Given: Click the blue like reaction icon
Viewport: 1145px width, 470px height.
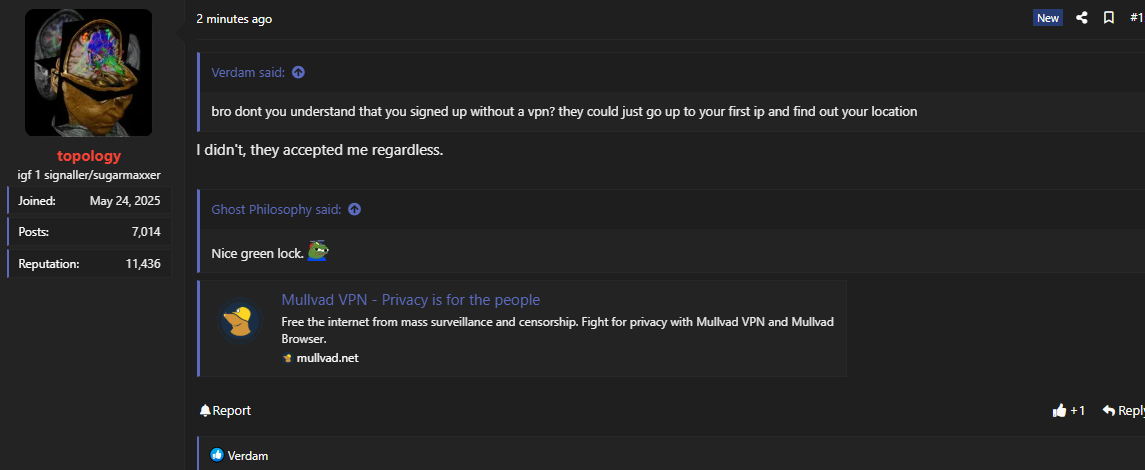Looking at the screenshot, I should [217, 456].
